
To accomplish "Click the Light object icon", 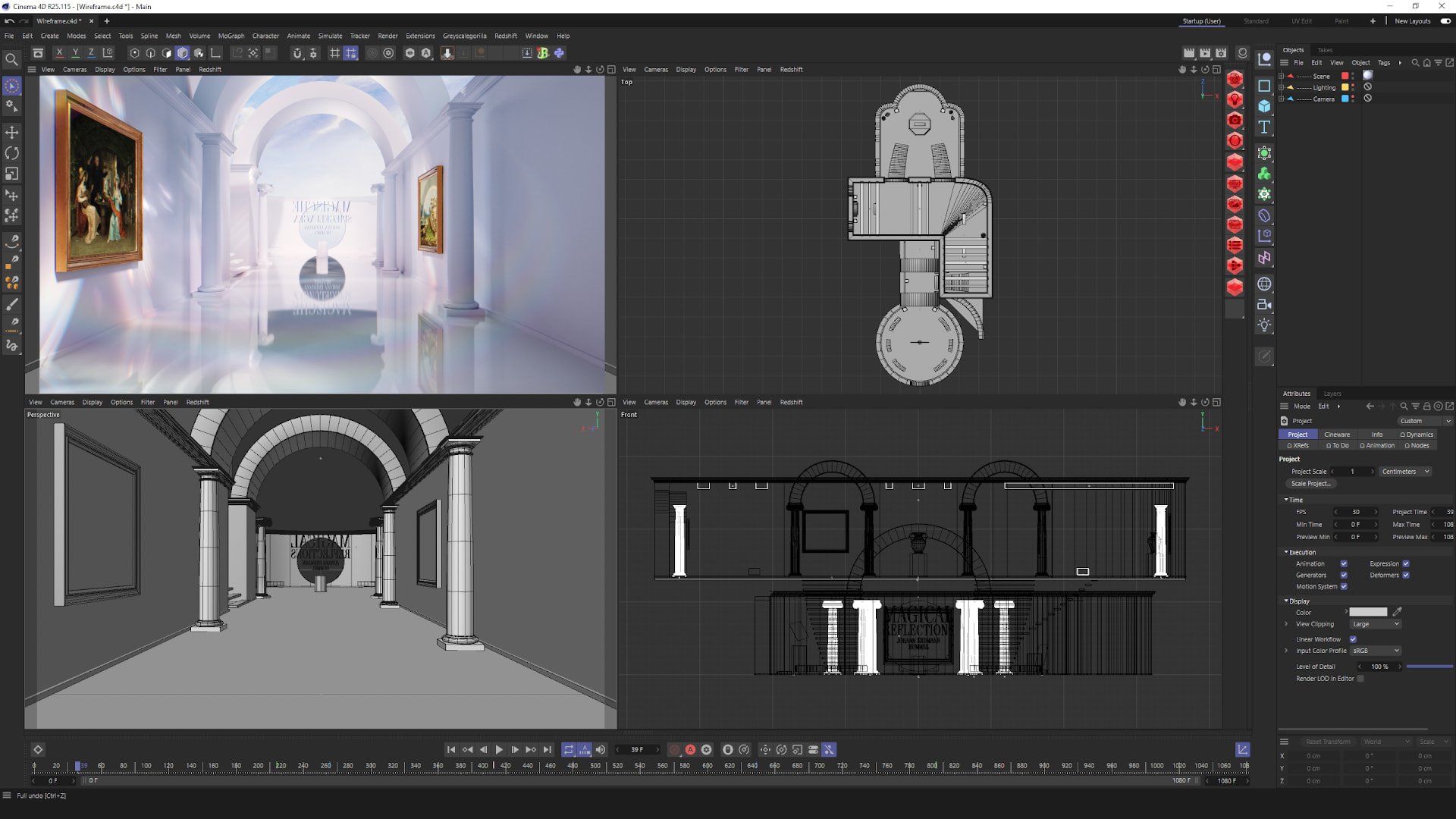I will coord(1264,325).
